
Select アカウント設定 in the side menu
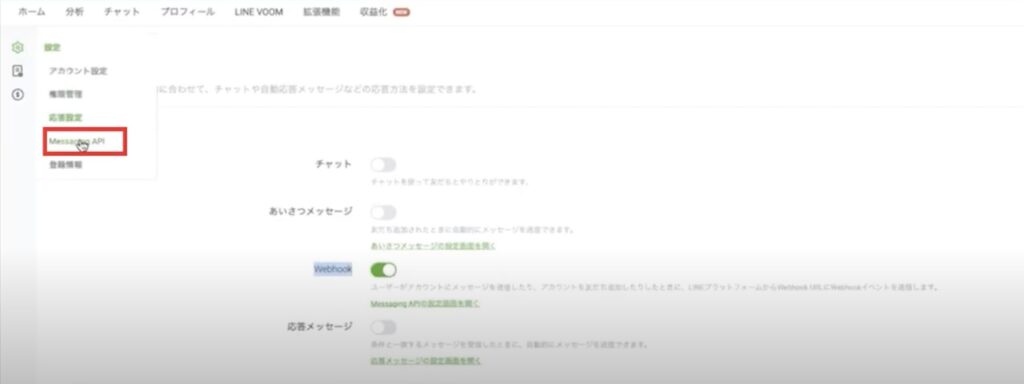[78, 71]
